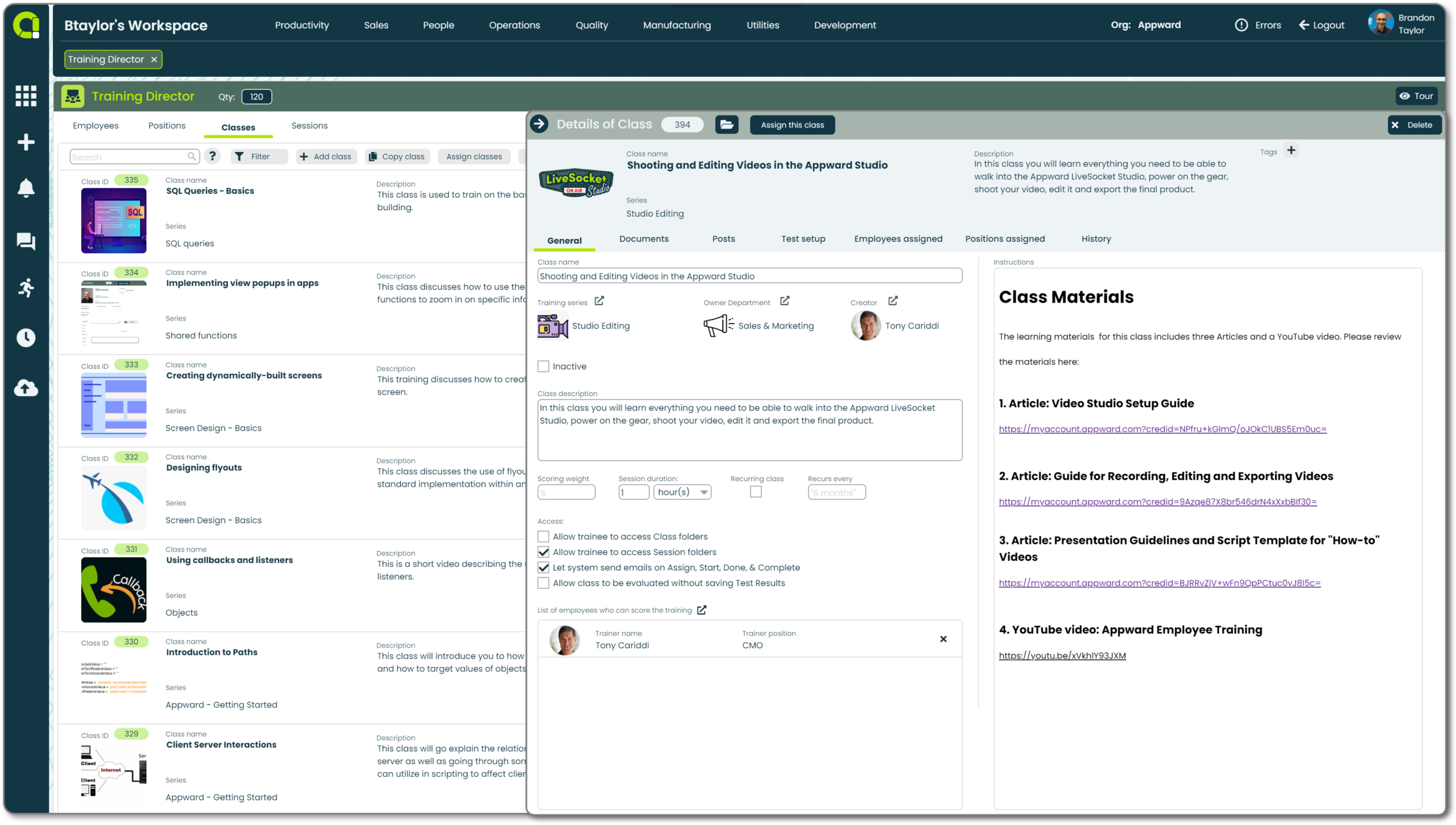Uncheck system send emails option
This screenshot has width=1456, height=825.
point(543,567)
